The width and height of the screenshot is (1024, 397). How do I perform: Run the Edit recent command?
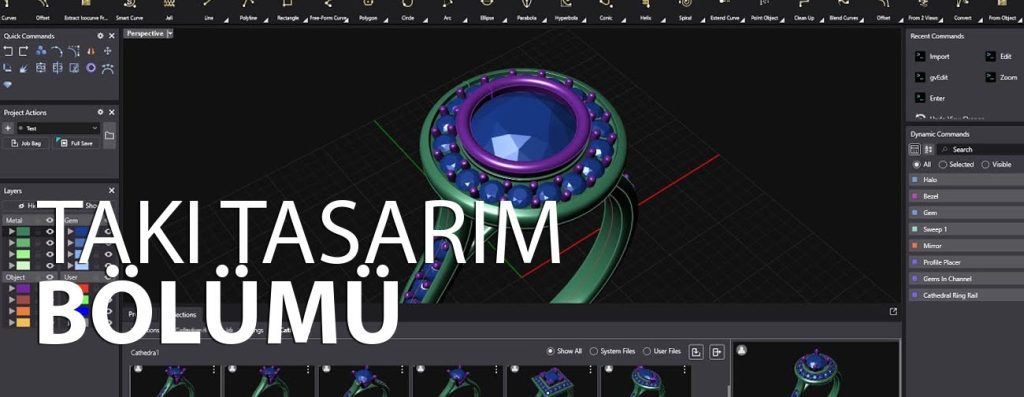(x=999, y=57)
